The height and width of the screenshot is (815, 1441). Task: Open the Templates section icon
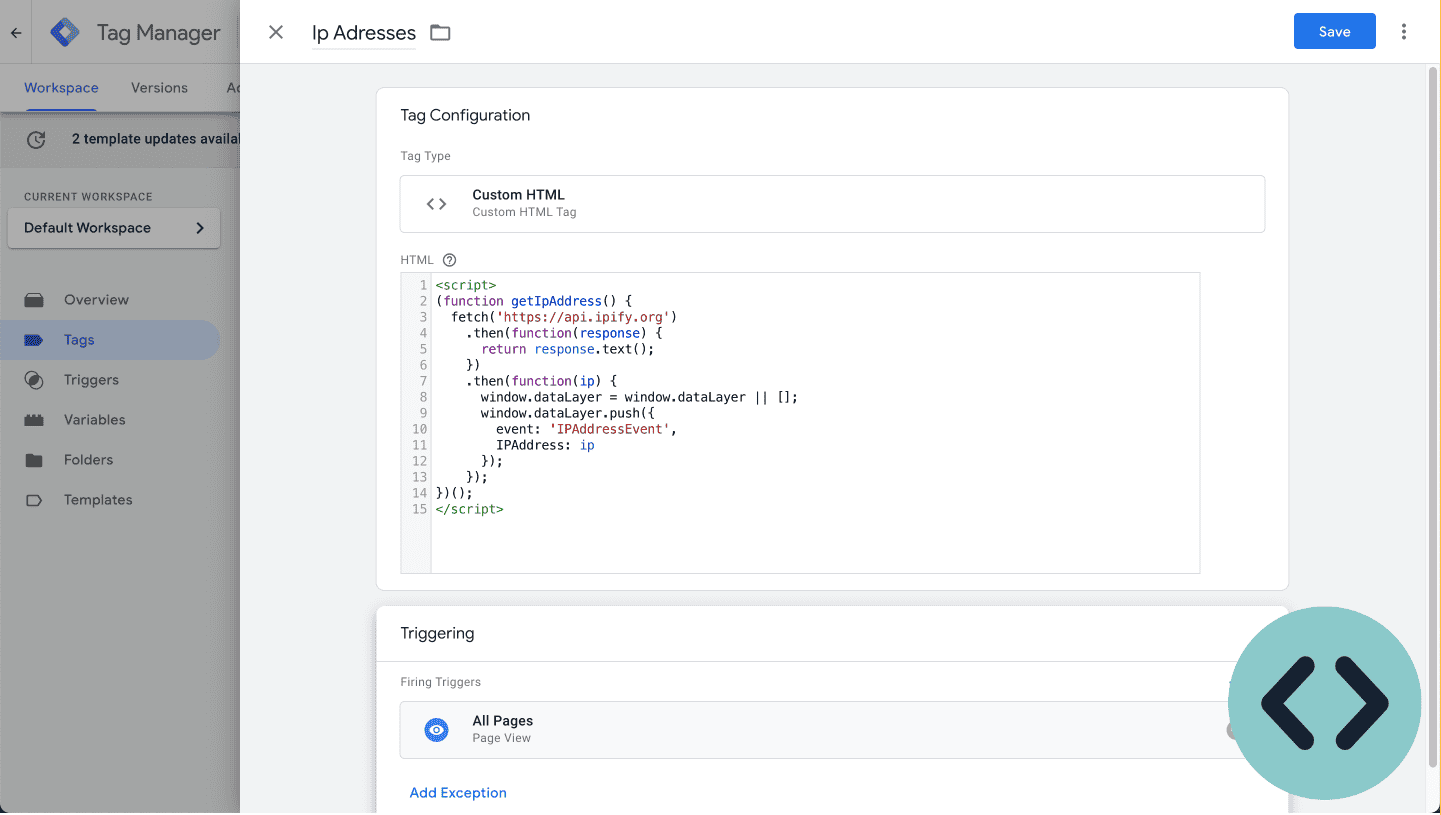point(35,500)
